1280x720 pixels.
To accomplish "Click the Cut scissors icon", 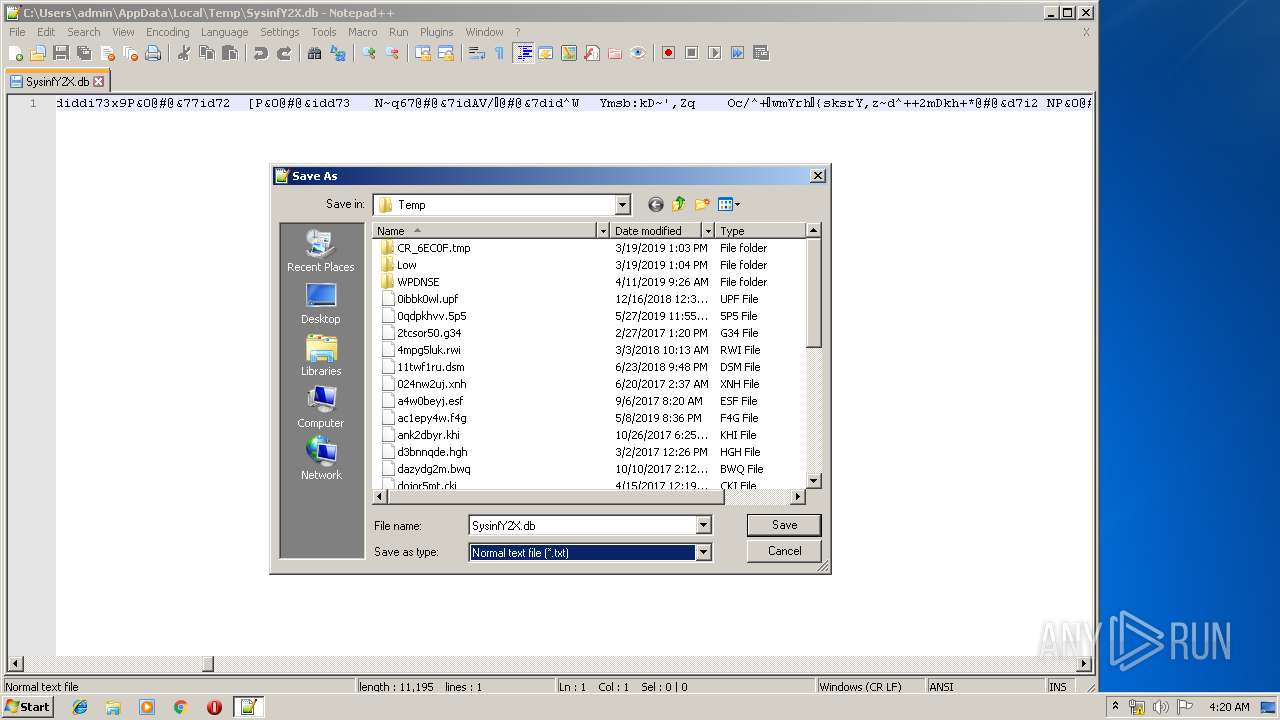I will pos(184,53).
